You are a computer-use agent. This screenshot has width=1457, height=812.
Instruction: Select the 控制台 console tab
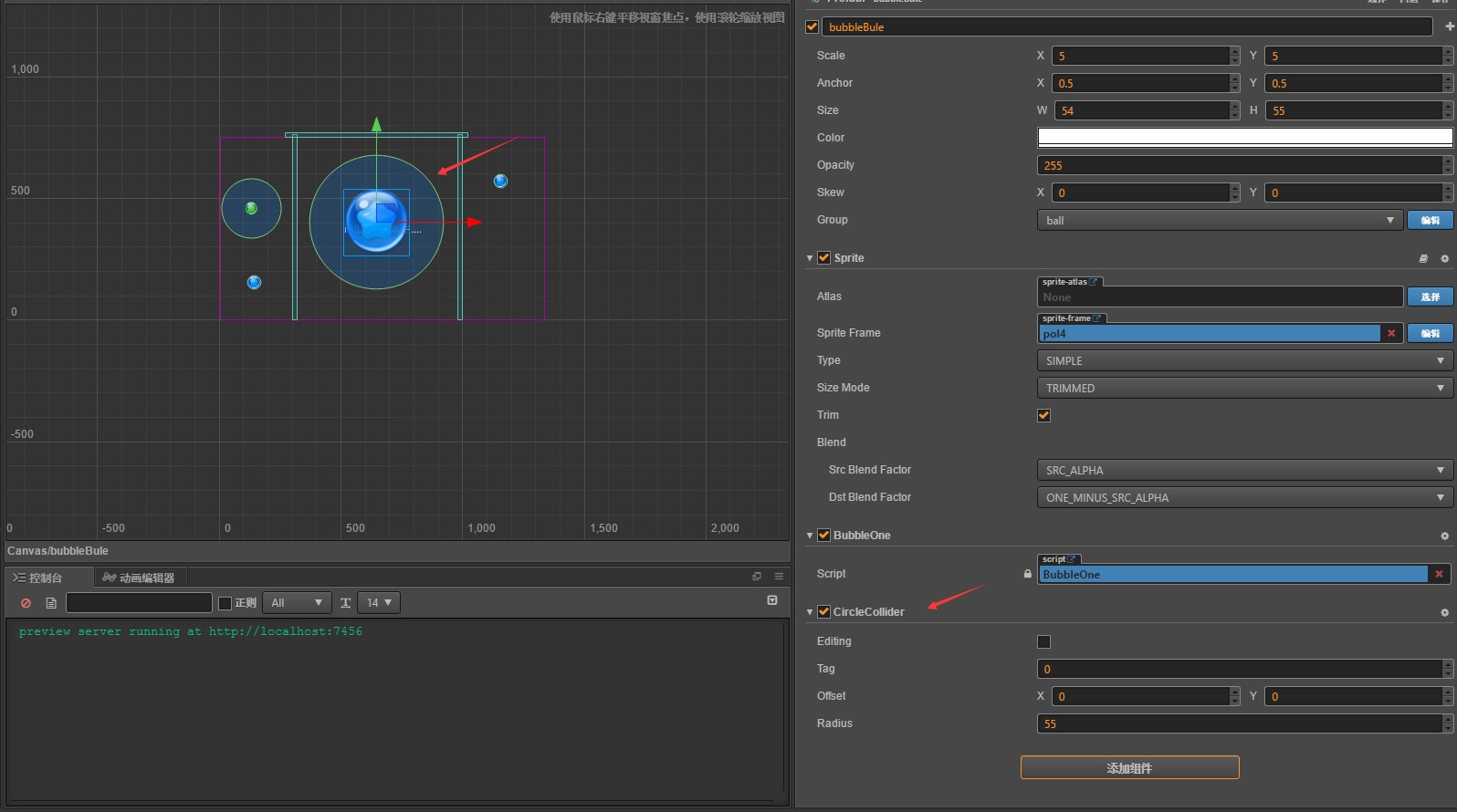(x=38, y=578)
